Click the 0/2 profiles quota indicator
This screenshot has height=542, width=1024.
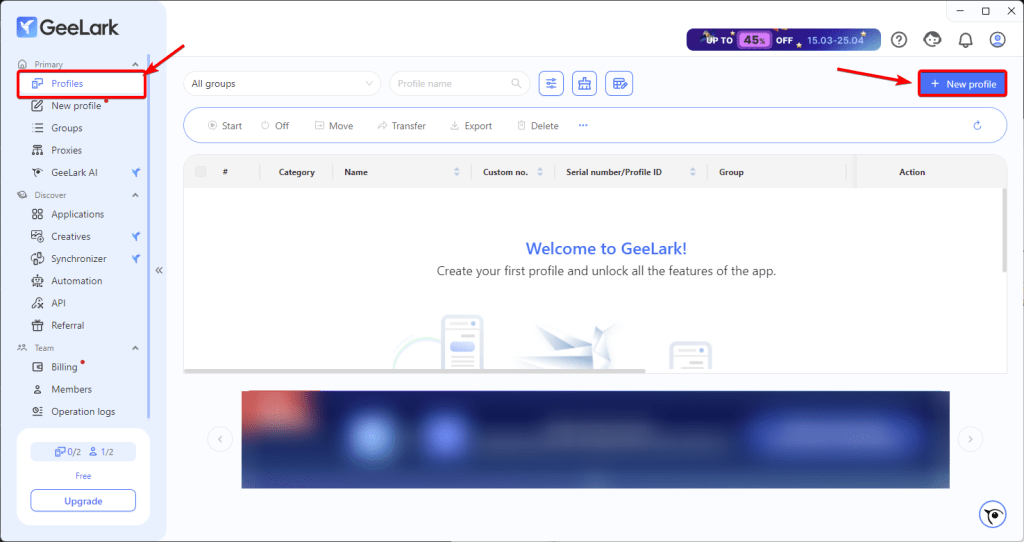68,452
